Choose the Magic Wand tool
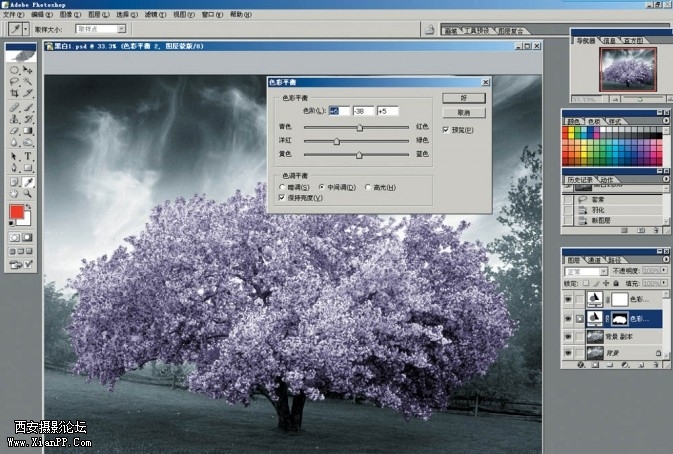The image size is (673, 454). 28,82
